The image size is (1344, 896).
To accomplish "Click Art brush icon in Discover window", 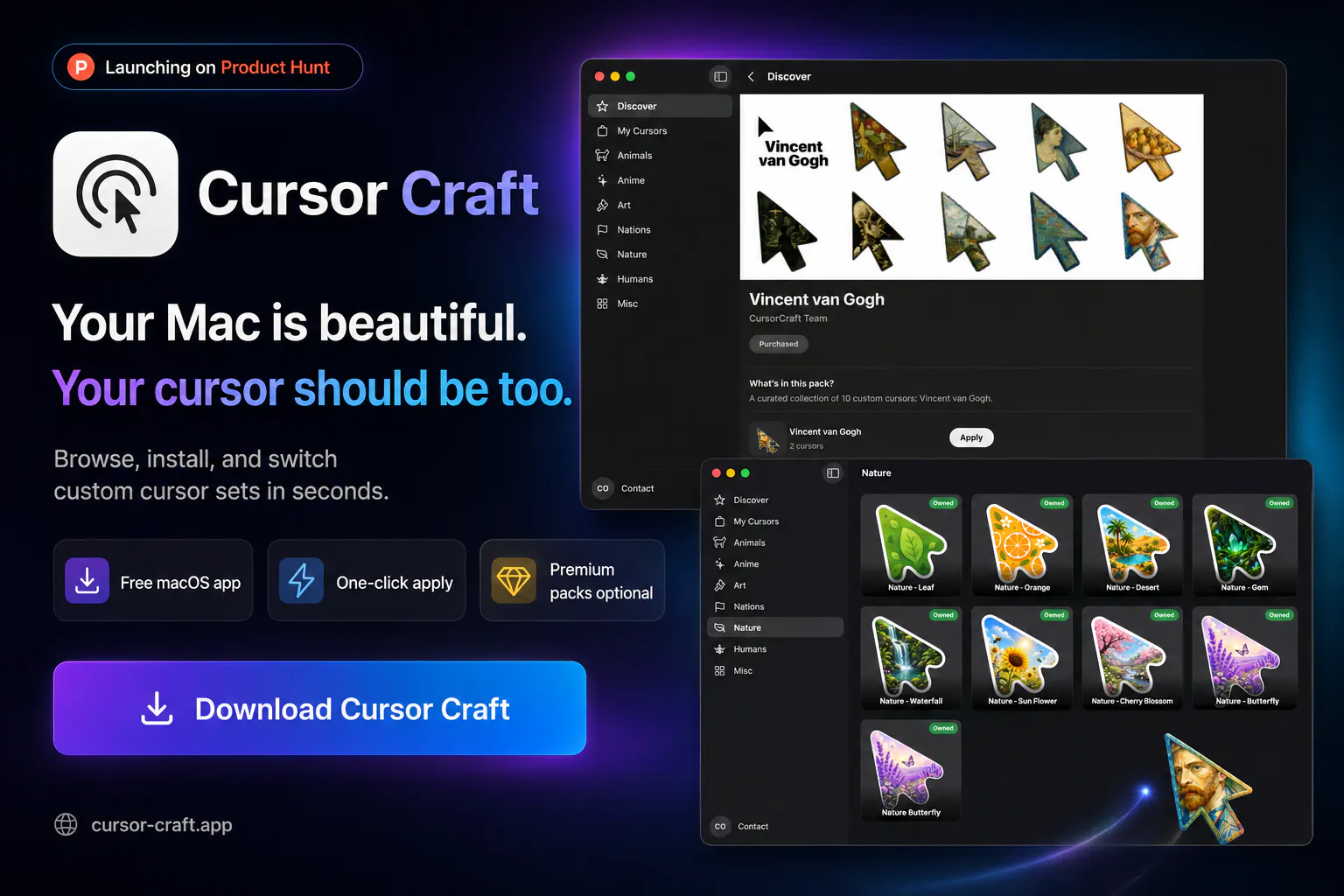I will pos(602,206).
